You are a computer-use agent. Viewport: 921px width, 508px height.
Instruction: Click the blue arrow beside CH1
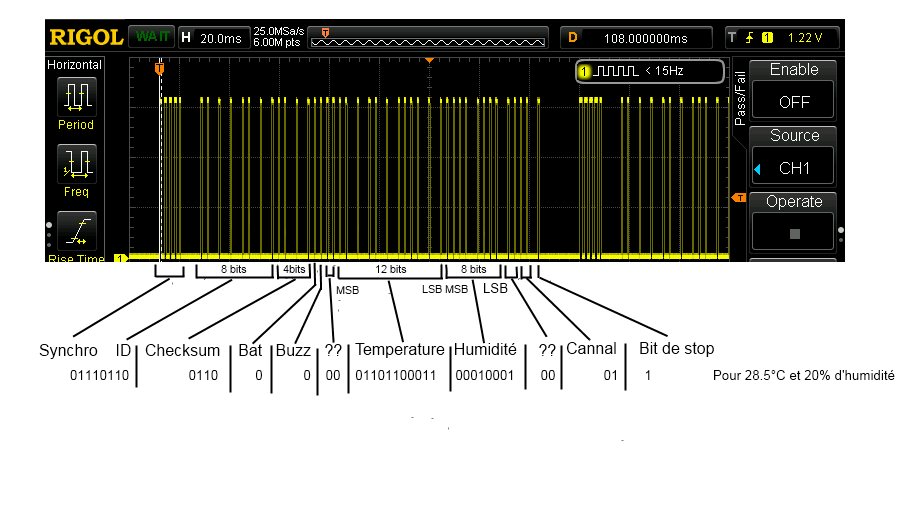pos(758,169)
